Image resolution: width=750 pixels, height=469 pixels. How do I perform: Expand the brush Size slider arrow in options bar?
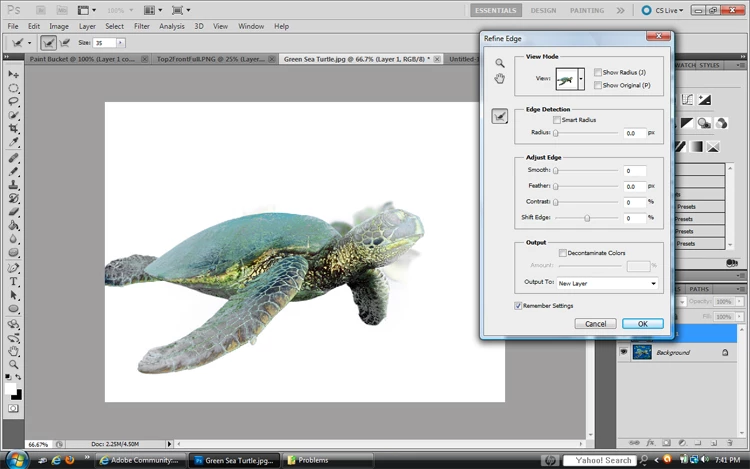click(121, 44)
